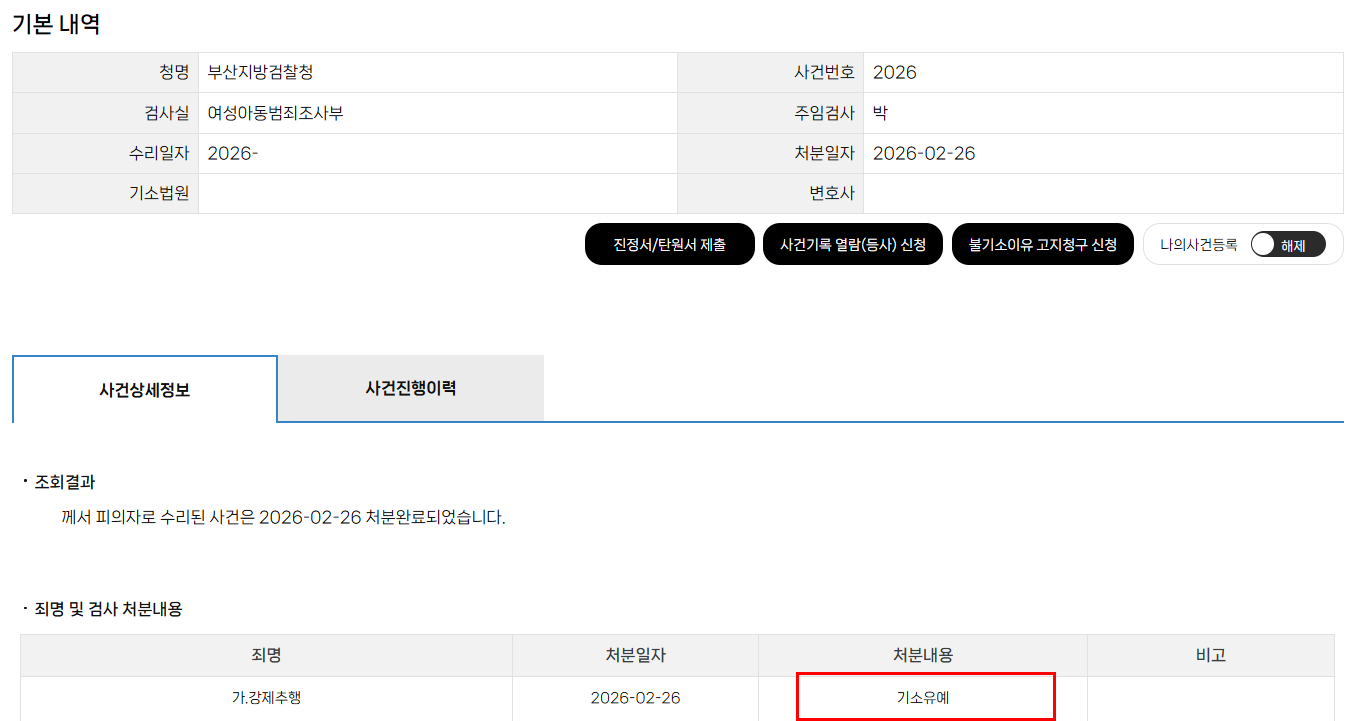1356x721 pixels.
Task: Click the 조회결과 section heading
Action: (64, 482)
